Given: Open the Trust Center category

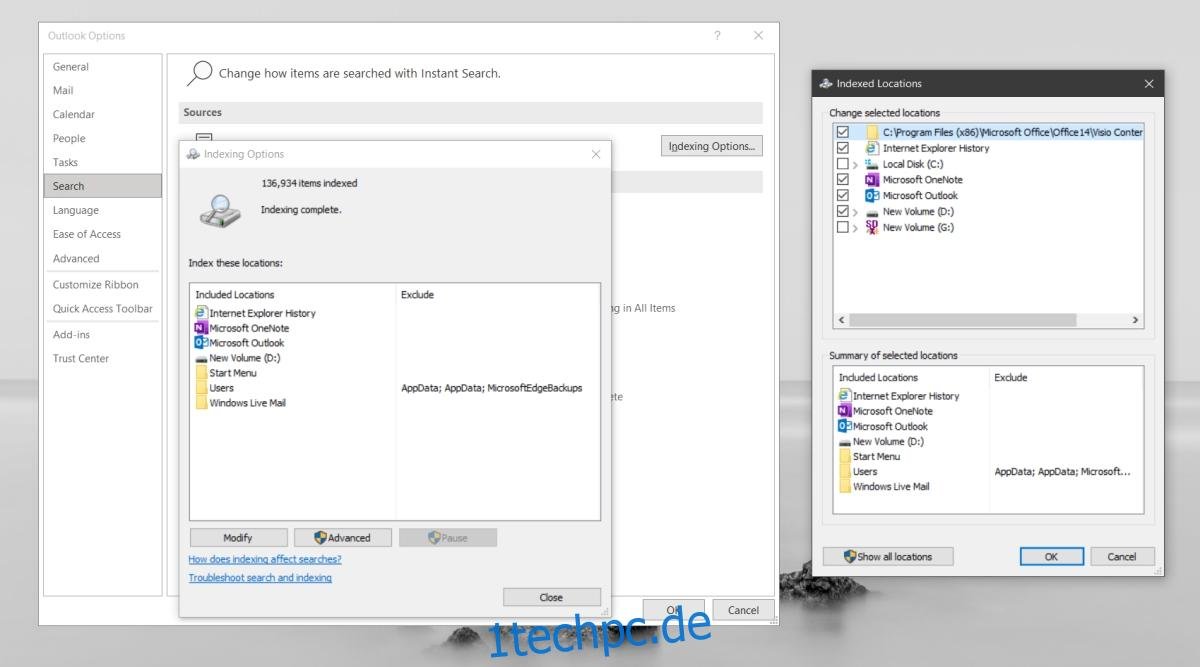Looking at the screenshot, I should tap(102, 358).
